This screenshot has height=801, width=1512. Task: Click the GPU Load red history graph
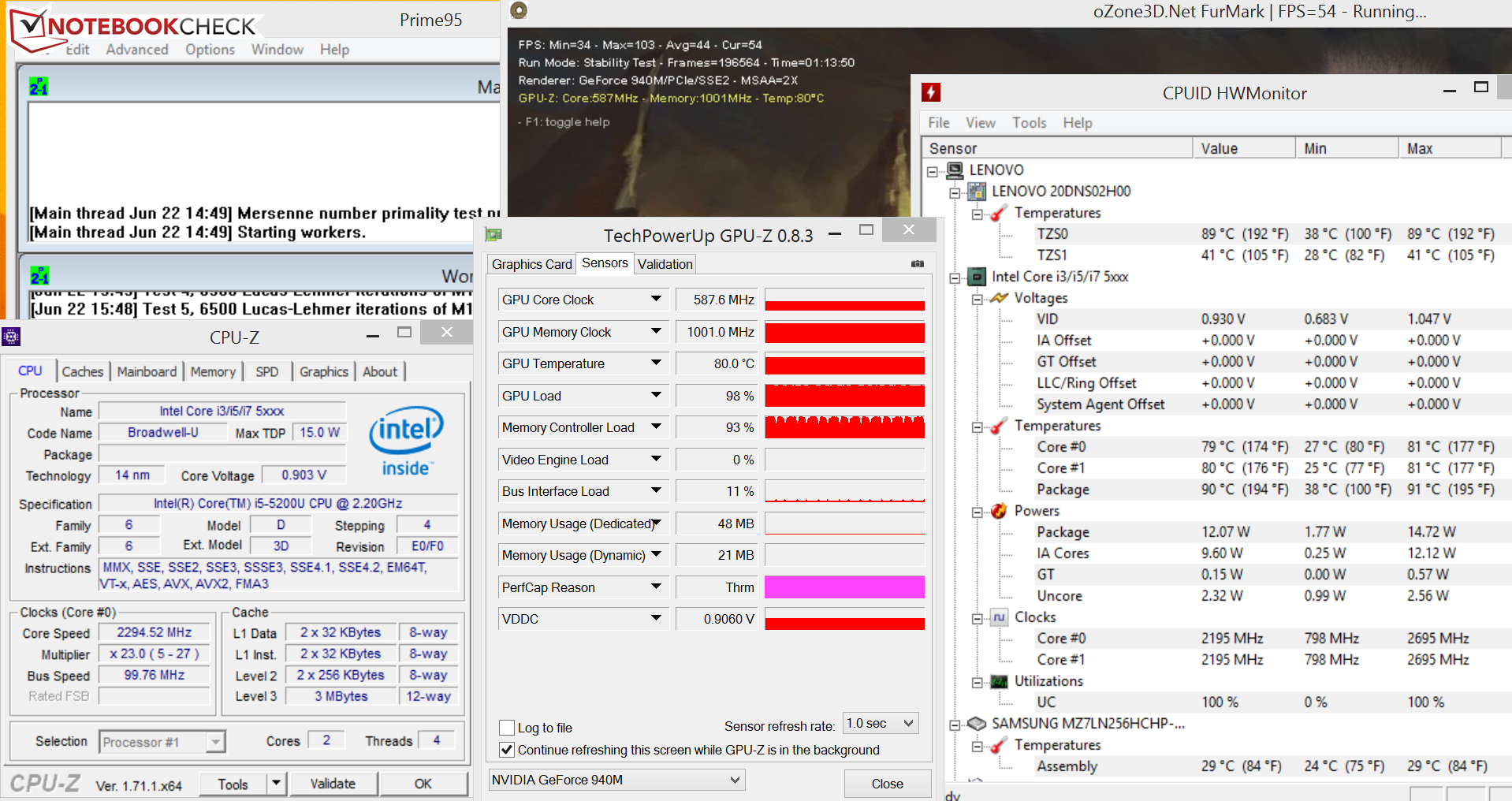844,396
